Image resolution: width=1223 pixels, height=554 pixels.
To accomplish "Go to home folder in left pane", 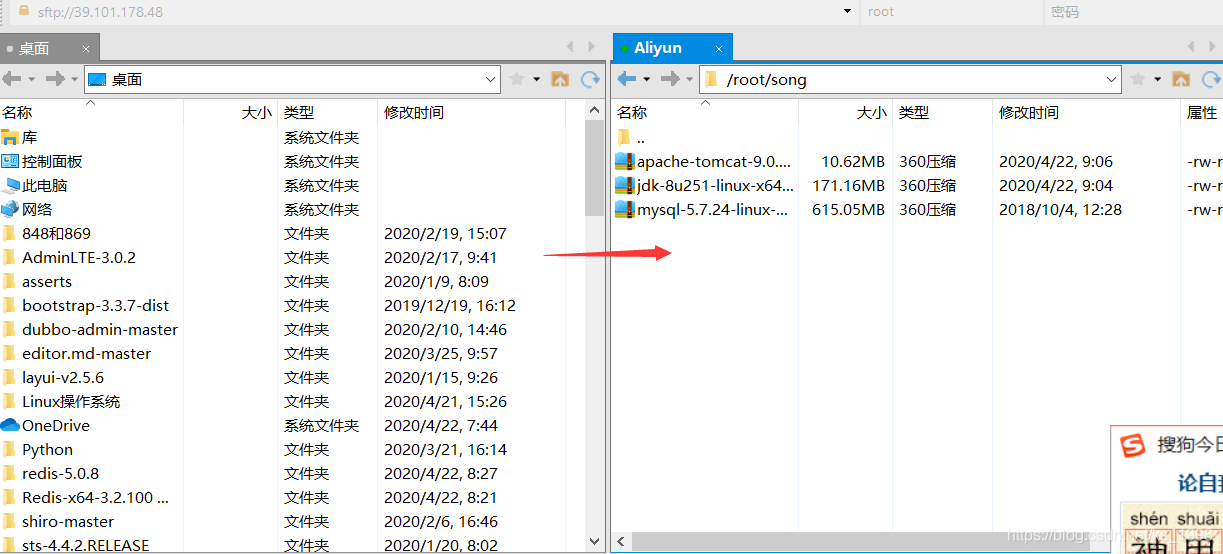I will point(560,79).
